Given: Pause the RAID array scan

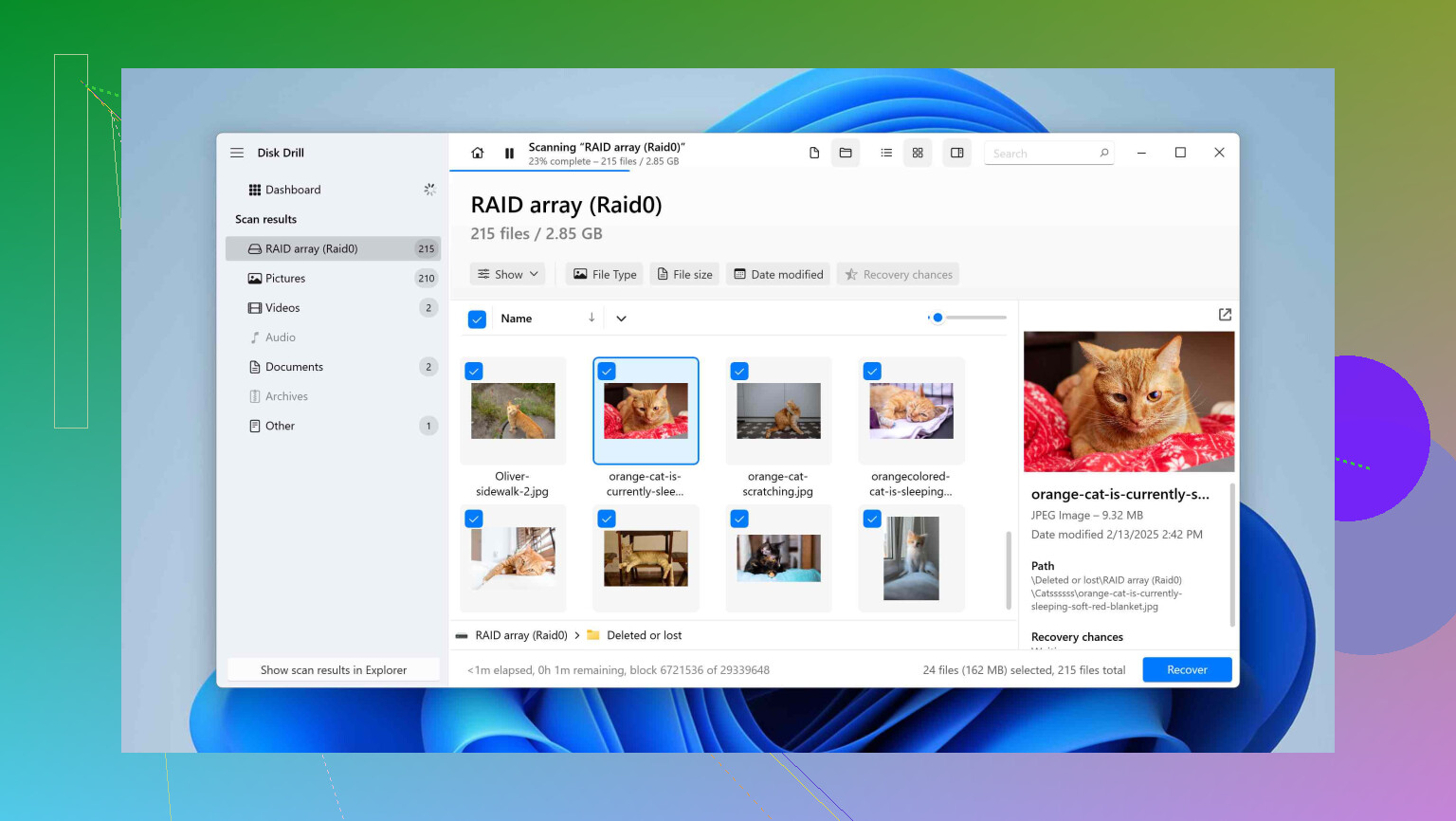Looking at the screenshot, I should coord(509,153).
